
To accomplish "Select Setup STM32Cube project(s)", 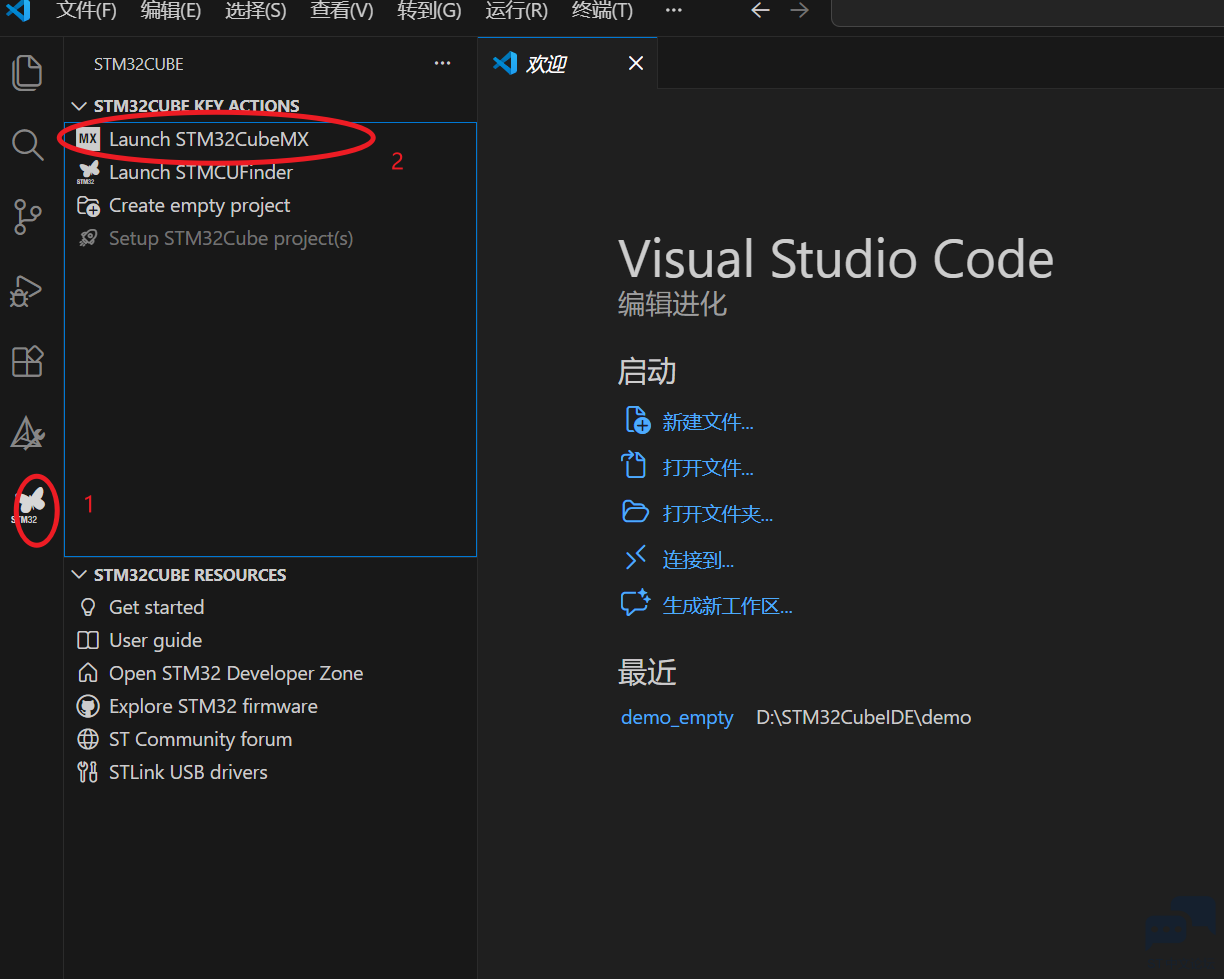I will coord(270,238).
